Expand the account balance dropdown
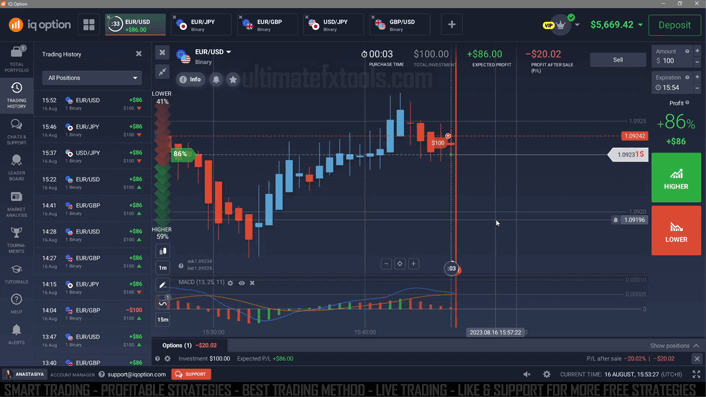 pyautogui.click(x=640, y=25)
